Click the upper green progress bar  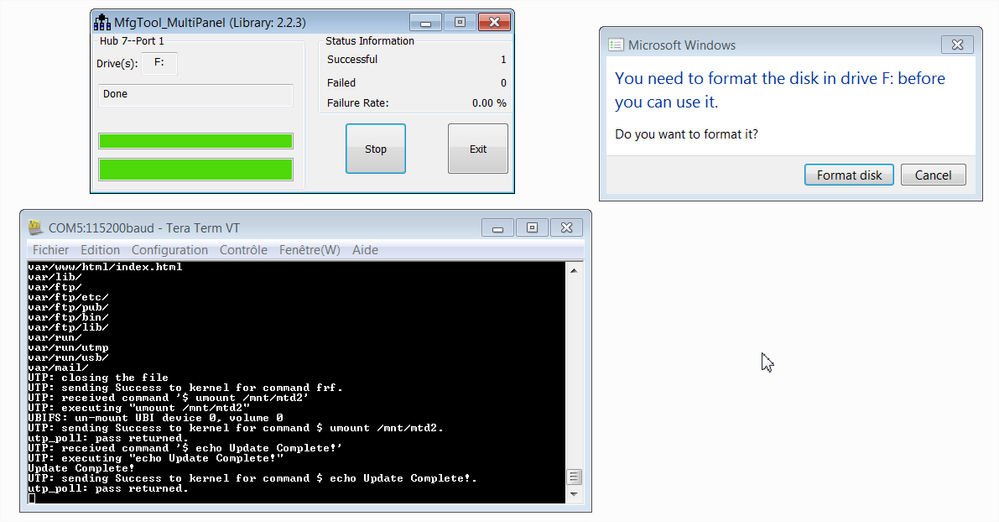[196, 141]
